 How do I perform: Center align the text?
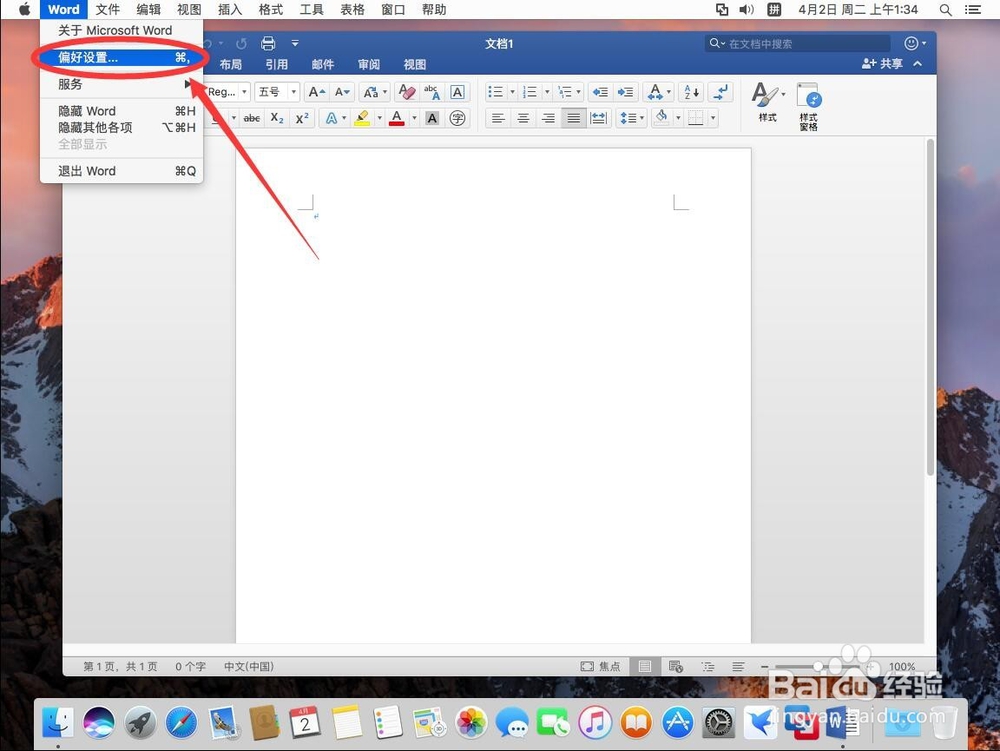(523, 118)
